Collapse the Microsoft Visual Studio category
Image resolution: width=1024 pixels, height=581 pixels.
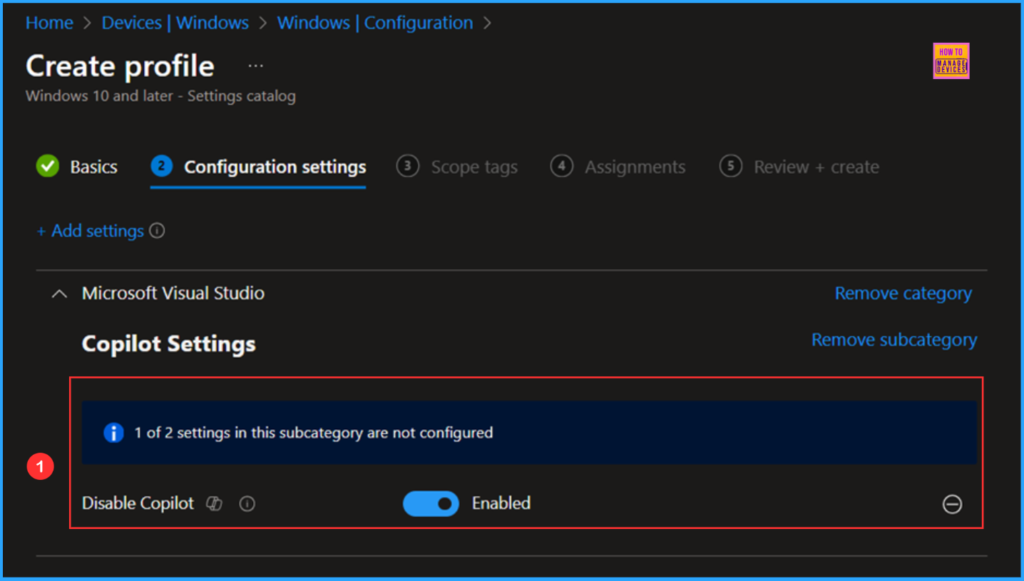coord(59,294)
